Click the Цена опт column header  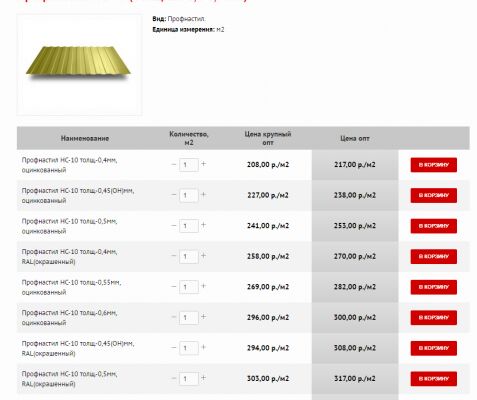(355, 138)
